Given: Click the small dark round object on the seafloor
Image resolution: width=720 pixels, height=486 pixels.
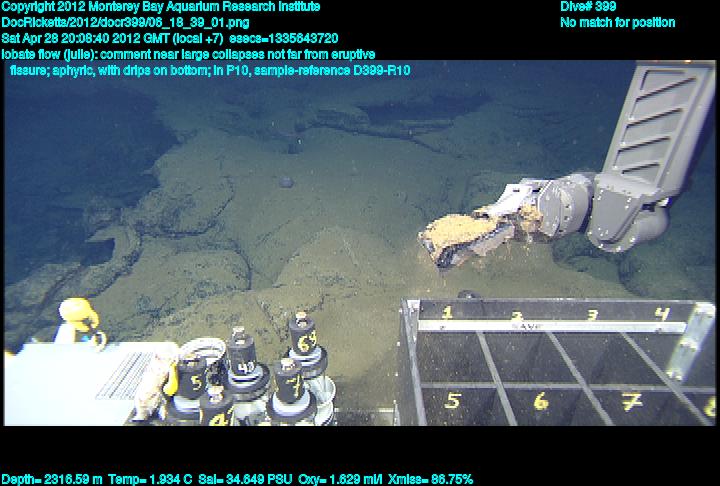Looking at the screenshot, I should [x=286, y=182].
